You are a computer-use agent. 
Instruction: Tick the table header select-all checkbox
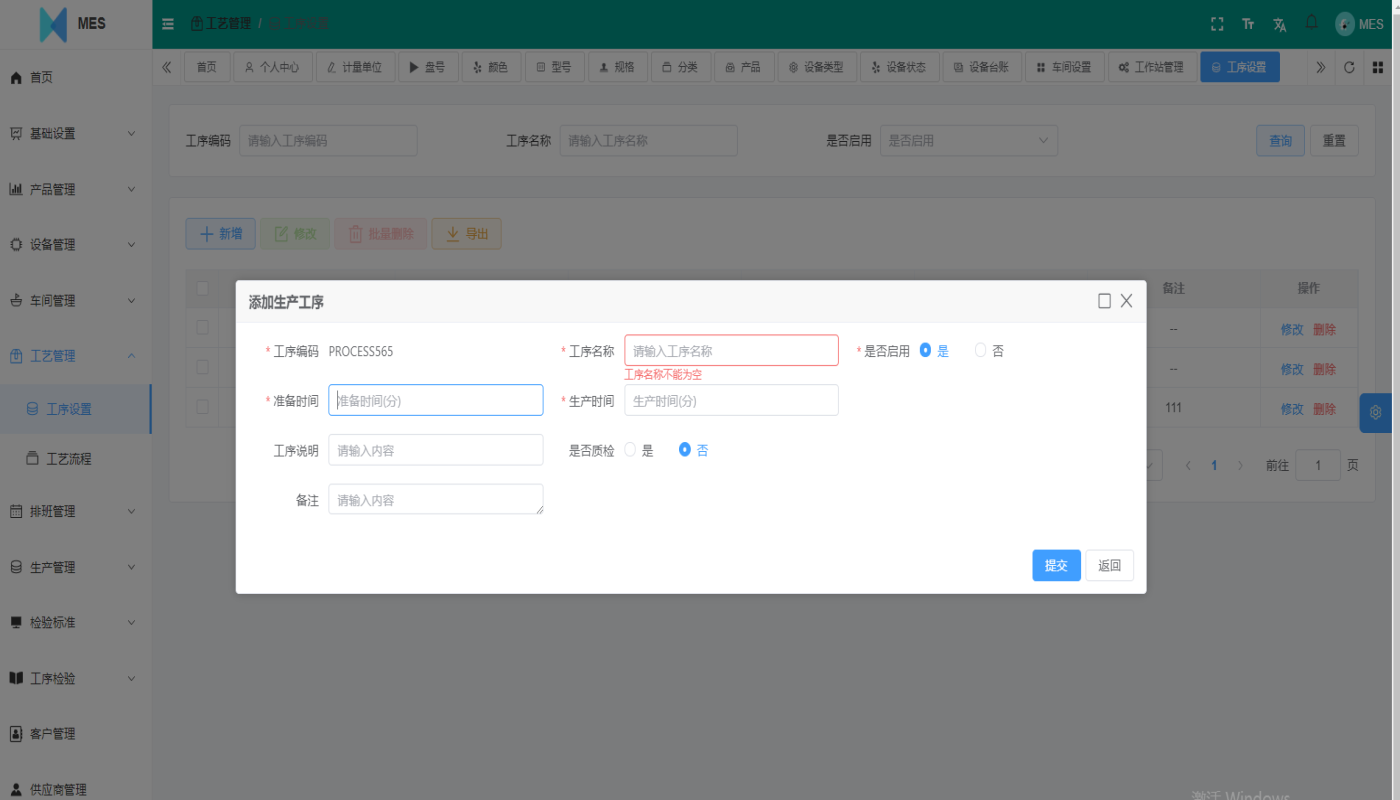[x=203, y=288]
